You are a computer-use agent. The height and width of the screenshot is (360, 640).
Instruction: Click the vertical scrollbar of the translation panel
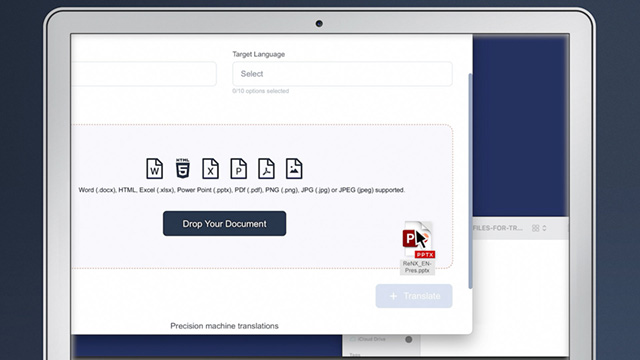tap(470, 181)
